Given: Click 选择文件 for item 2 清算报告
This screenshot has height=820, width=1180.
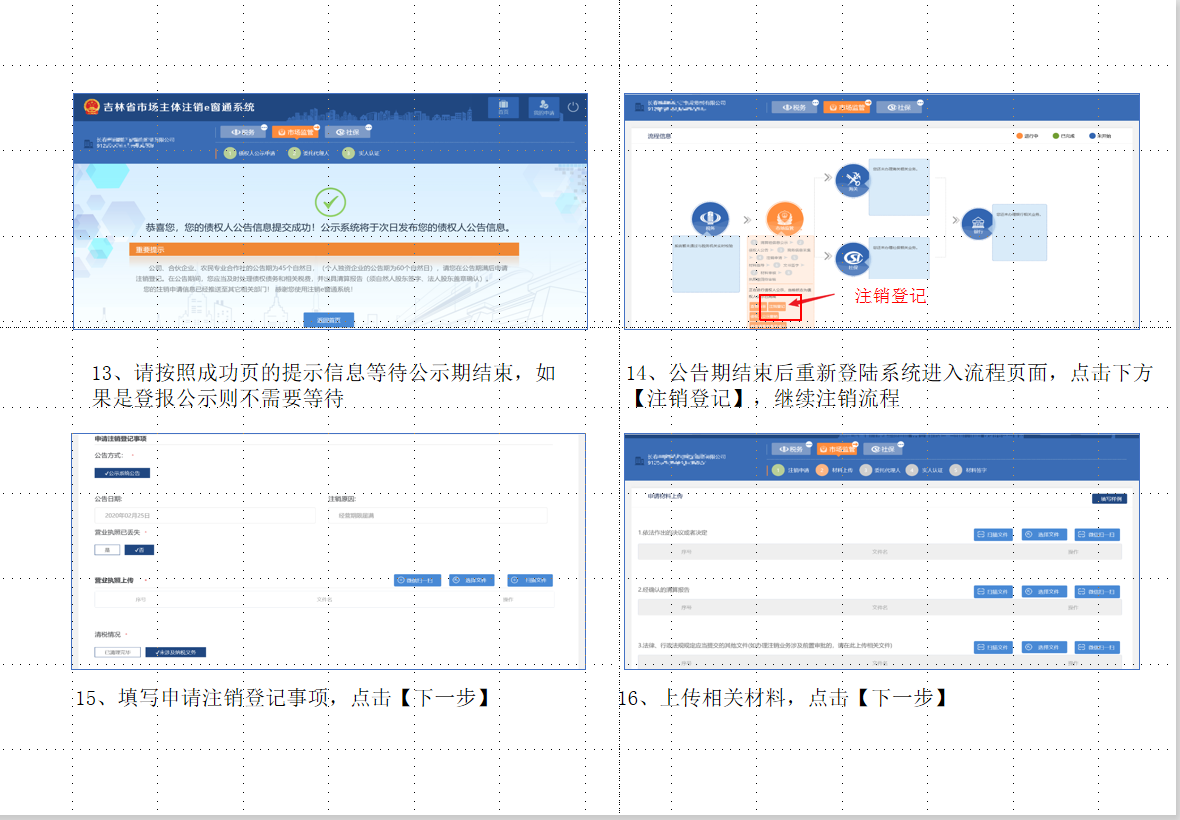Looking at the screenshot, I should point(1044,591).
